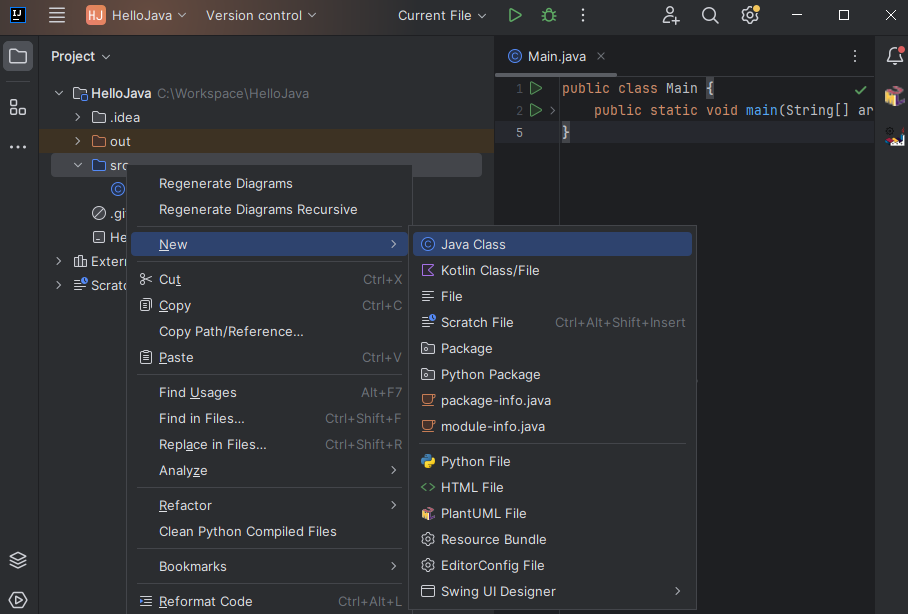Show more tool windows ellipsis
The width and height of the screenshot is (908, 614).
click(x=18, y=147)
